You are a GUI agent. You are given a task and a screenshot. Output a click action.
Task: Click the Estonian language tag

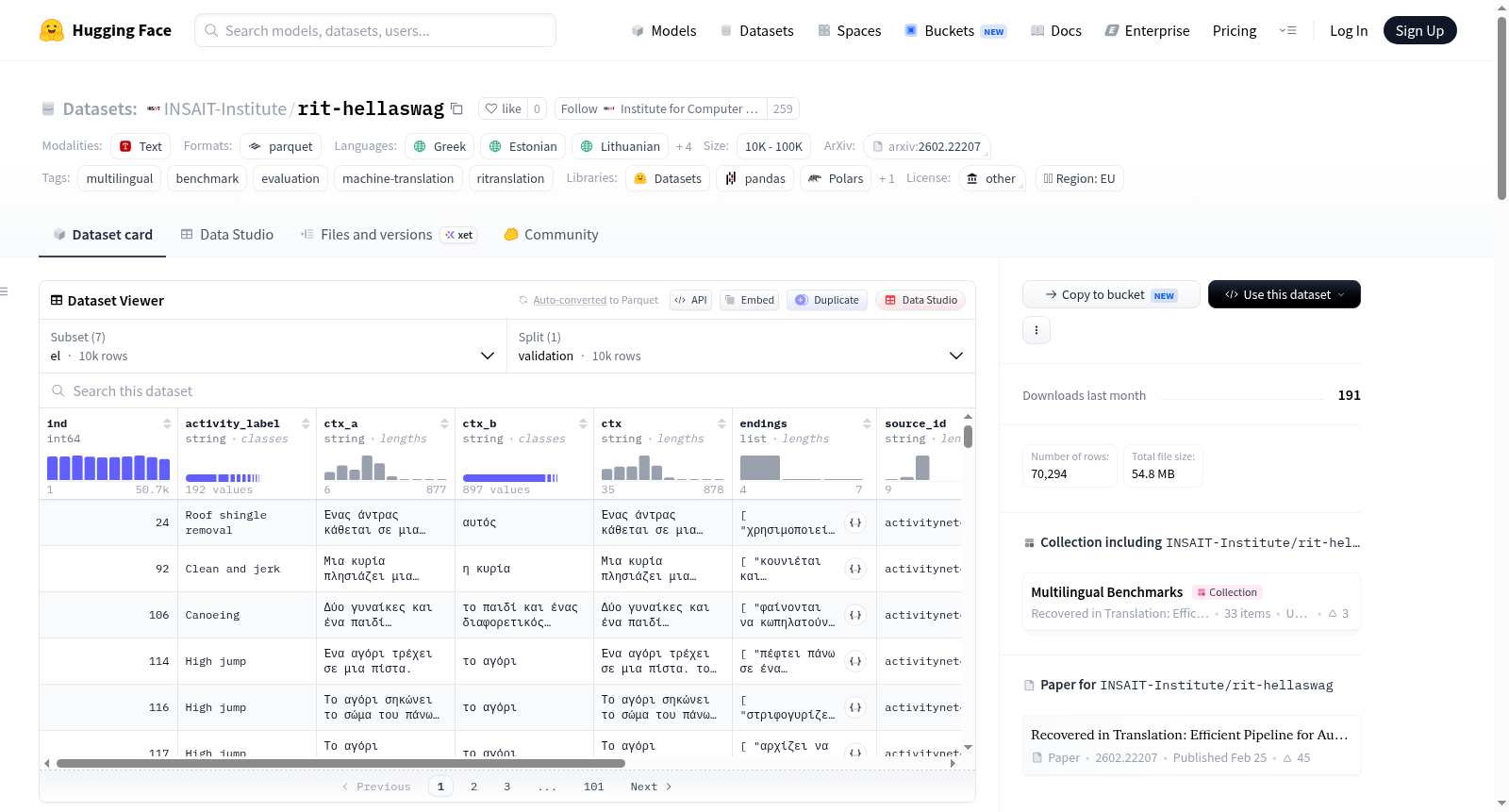(x=523, y=146)
